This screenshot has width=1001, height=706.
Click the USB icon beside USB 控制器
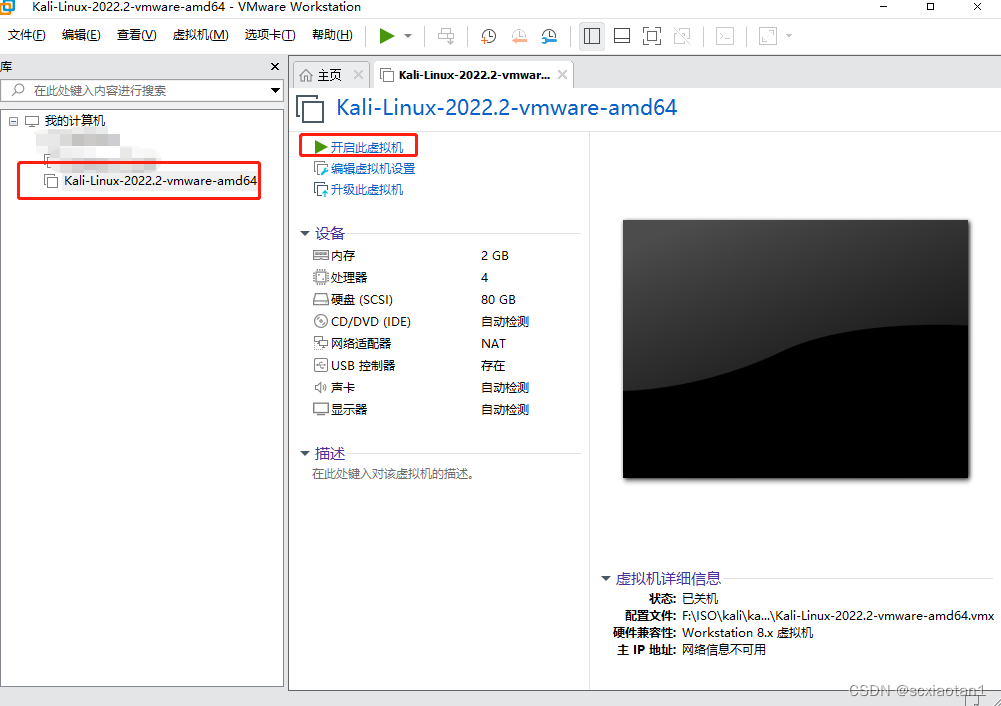320,365
